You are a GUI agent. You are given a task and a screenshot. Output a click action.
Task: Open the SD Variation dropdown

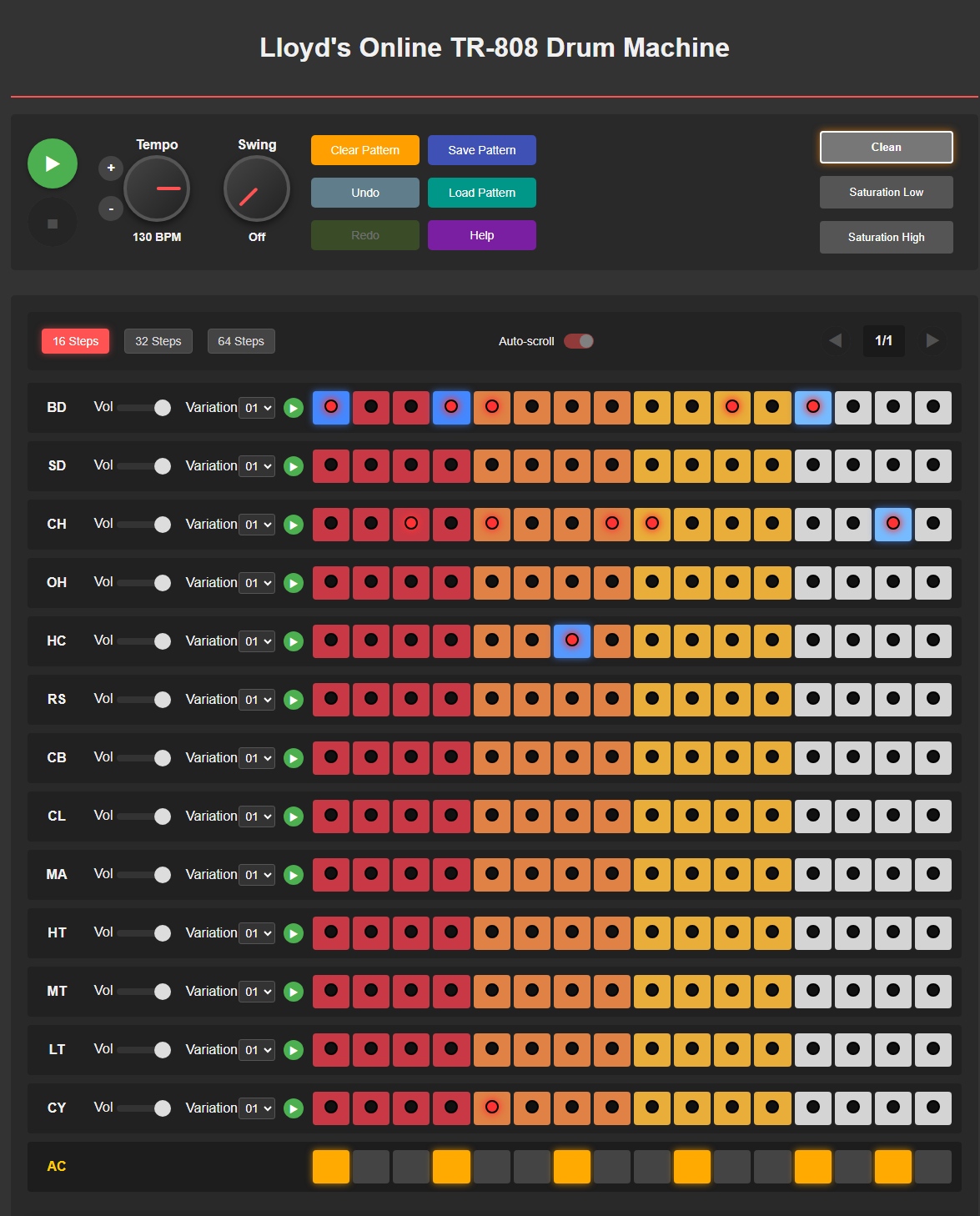[257, 466]
